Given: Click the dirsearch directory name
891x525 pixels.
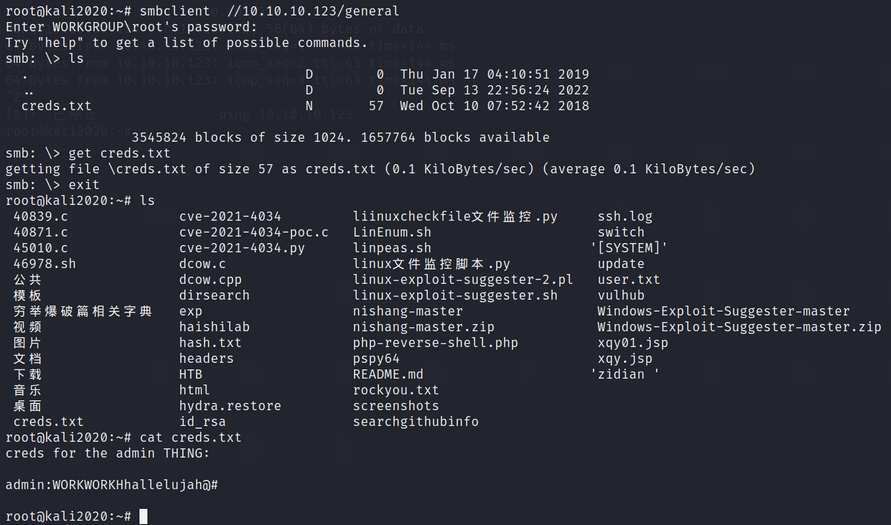Looking at the screenshot, I should (x=214, y=295).
